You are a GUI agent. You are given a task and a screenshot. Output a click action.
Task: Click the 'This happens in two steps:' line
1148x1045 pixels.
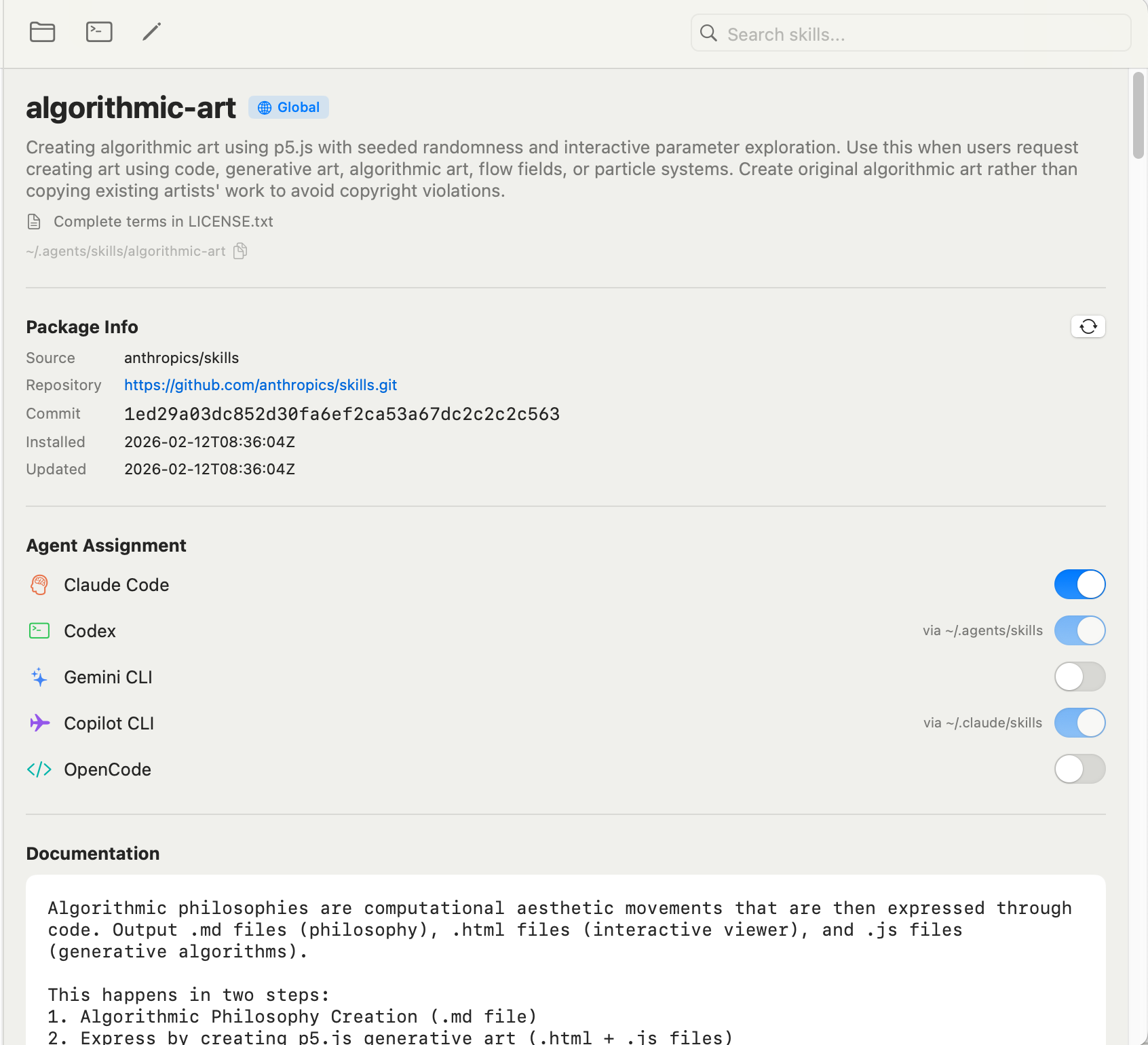[x=189, y=995]
